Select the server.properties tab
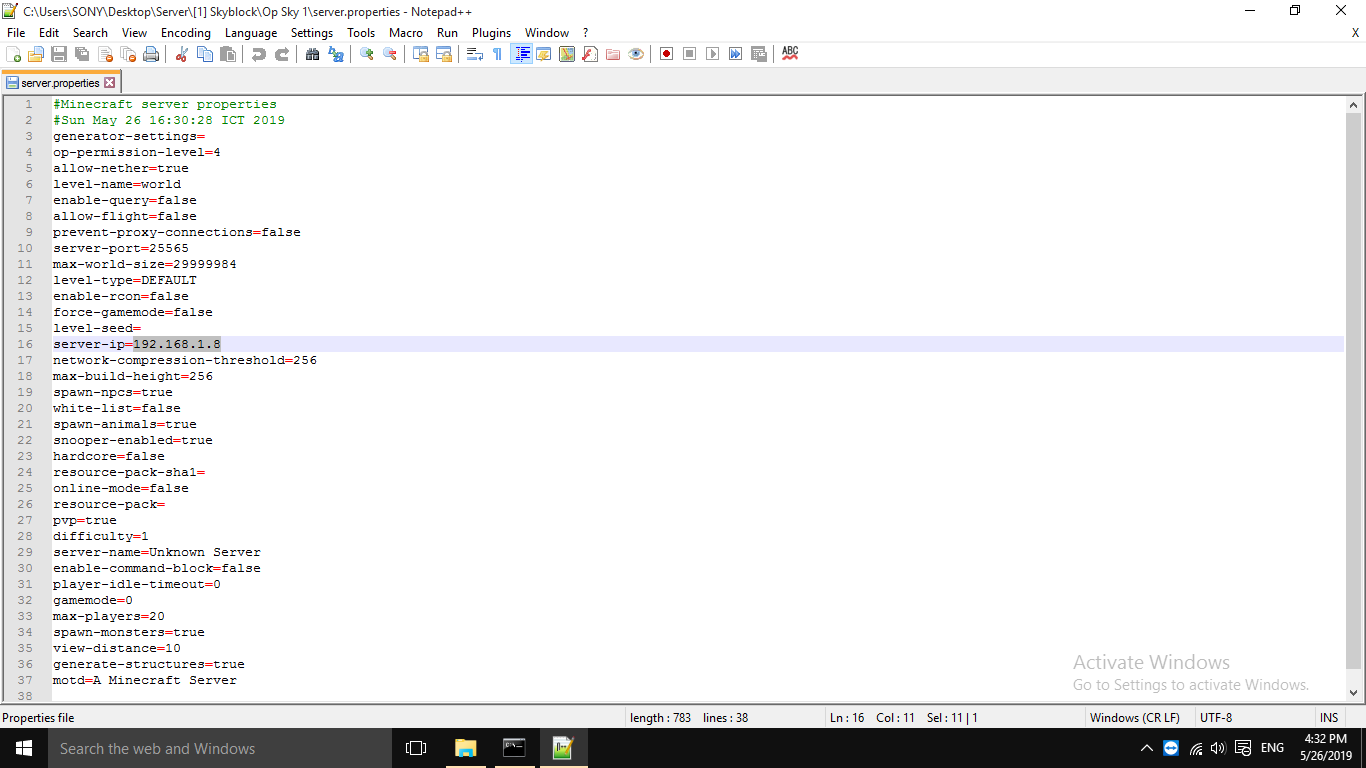This screenshot has height=768, width=1366. tap(60, 83)
